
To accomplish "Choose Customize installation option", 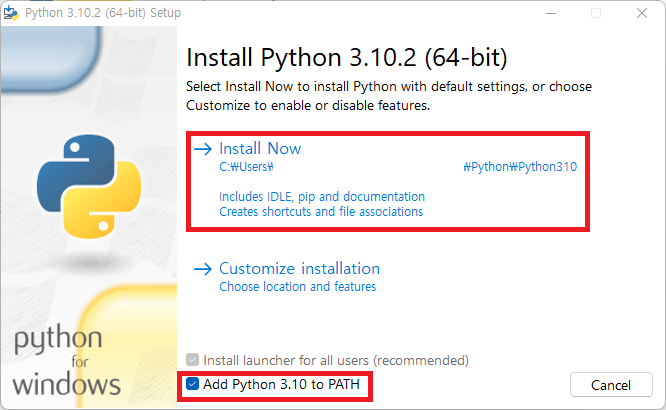I will [x=299, y=269].
